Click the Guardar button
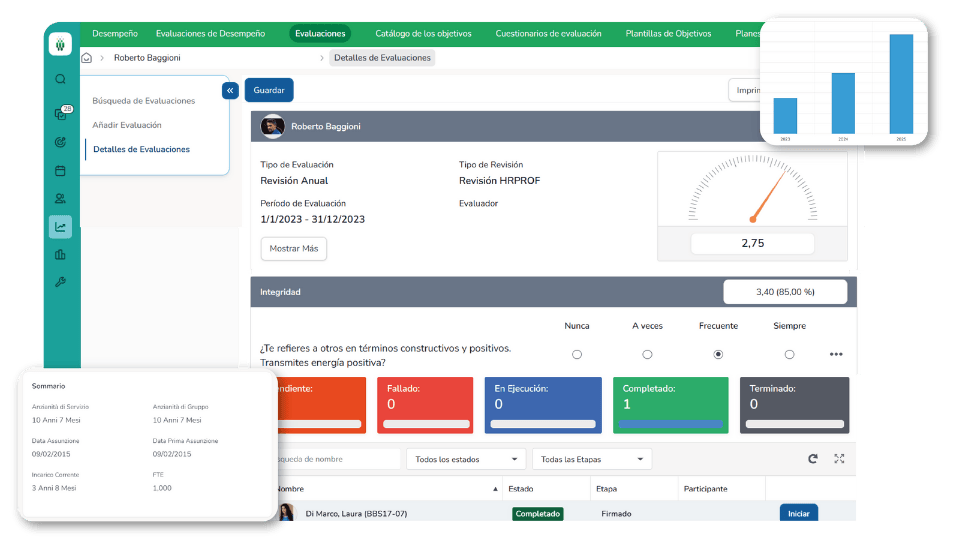Screen dimensions: 962x540 269,90
